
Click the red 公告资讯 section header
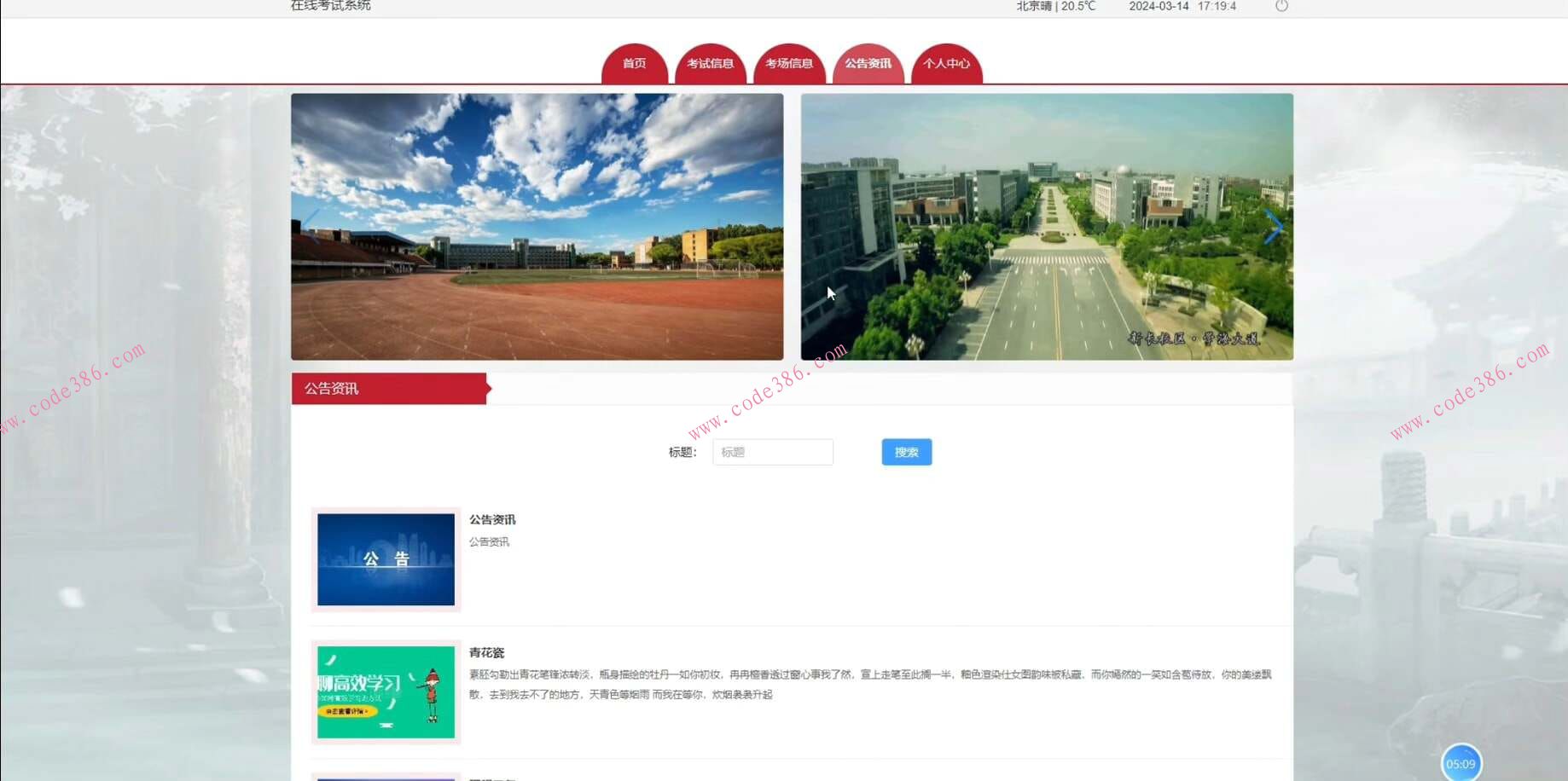pyautogui.click(x=390, y=389)
